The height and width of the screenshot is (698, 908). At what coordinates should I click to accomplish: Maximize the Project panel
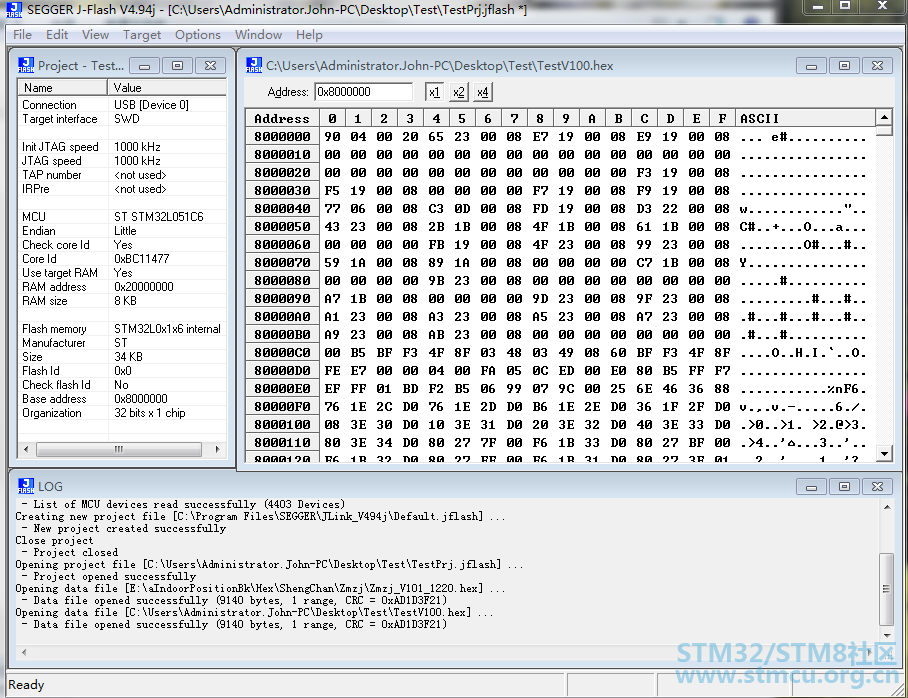click(177, 65)
